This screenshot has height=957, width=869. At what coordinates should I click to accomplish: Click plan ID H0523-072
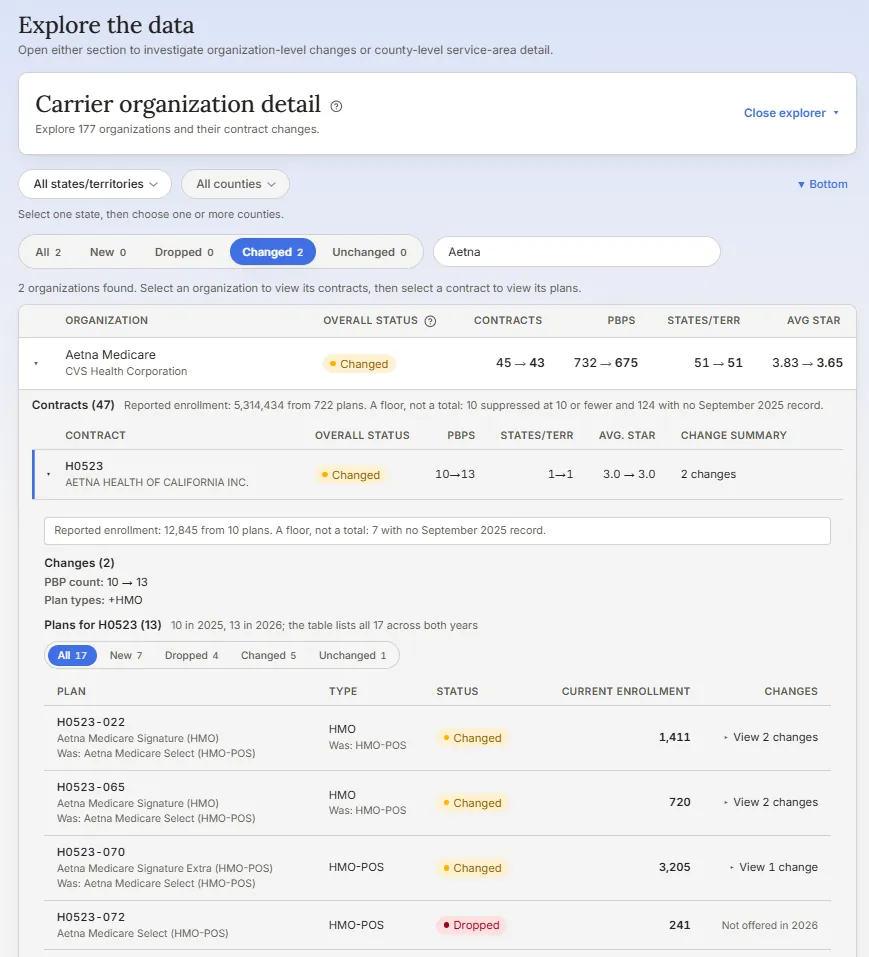(x=91, y=917)
